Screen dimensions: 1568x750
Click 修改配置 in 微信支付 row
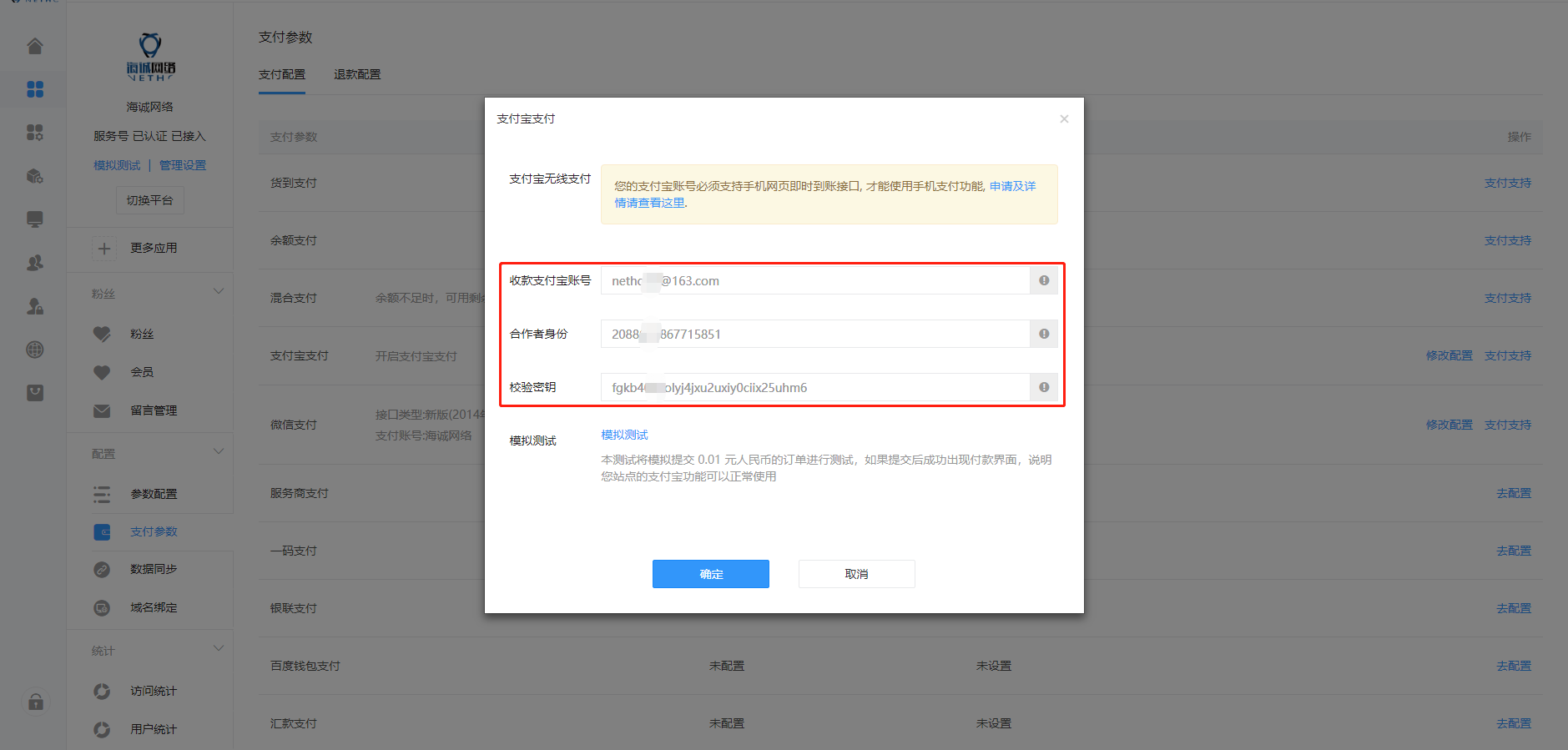click(x=1450, y=425)
